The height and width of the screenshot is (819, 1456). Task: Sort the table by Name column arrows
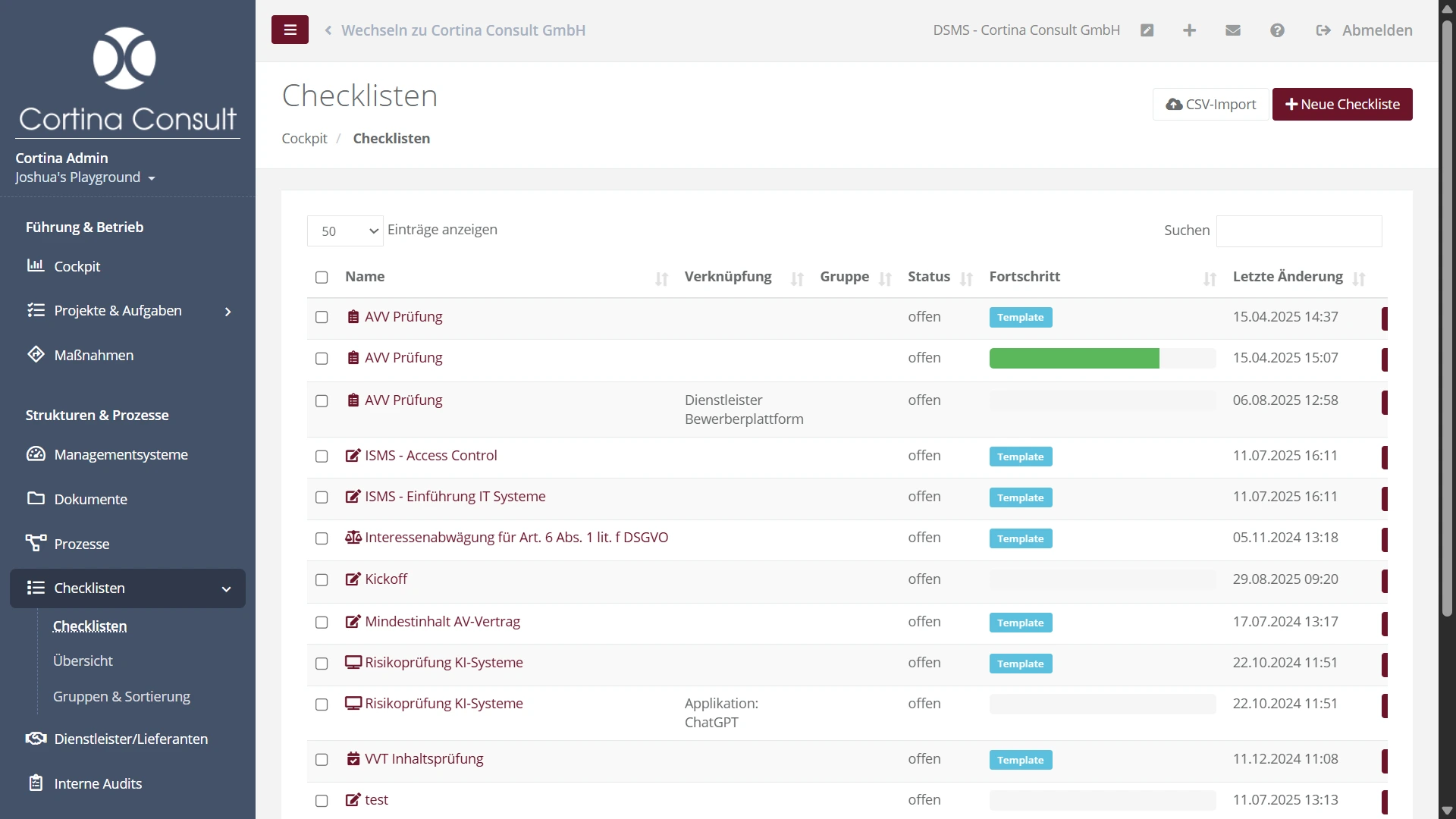(661, 279)
